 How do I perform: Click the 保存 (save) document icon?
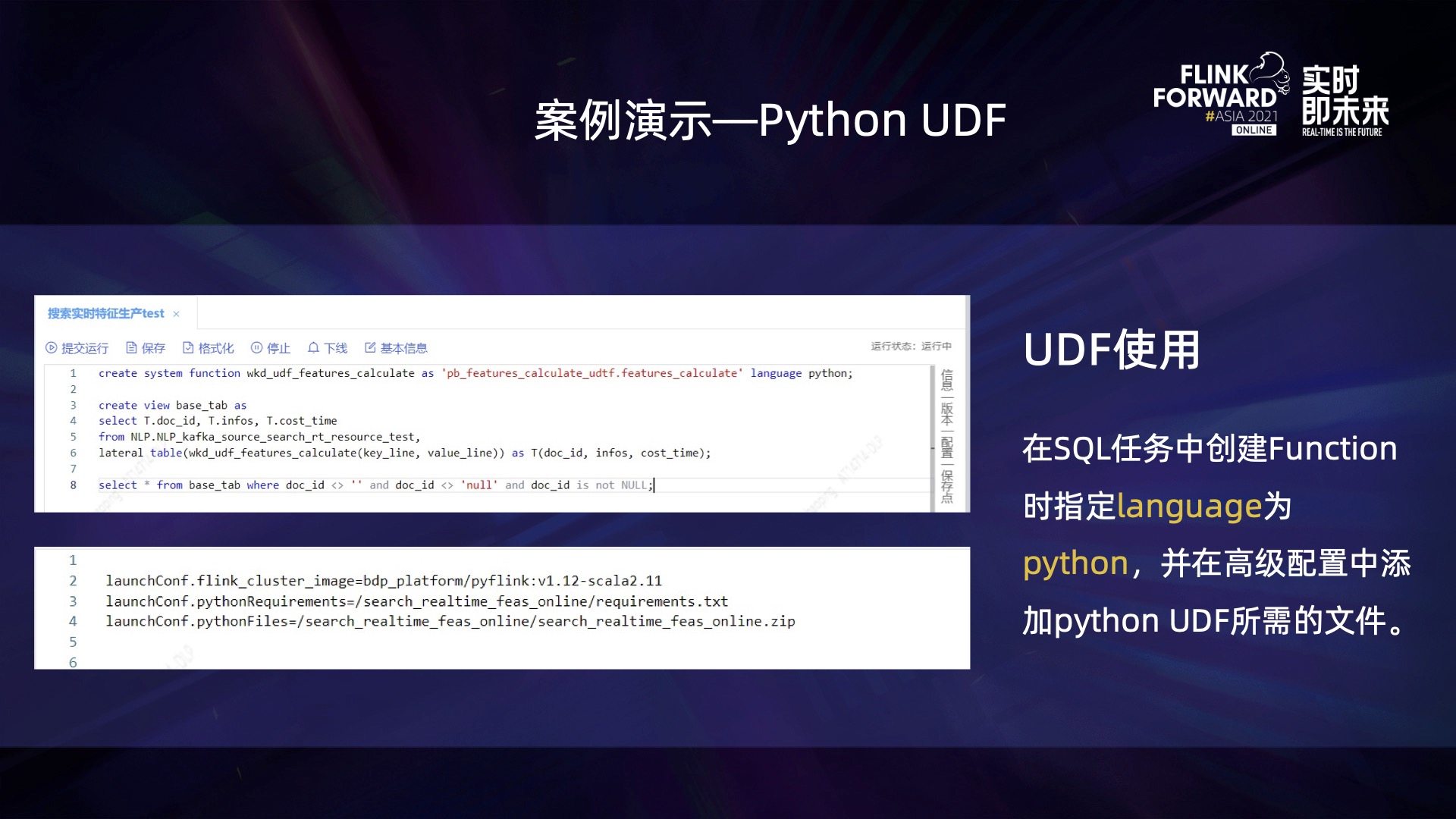point(131,348)
